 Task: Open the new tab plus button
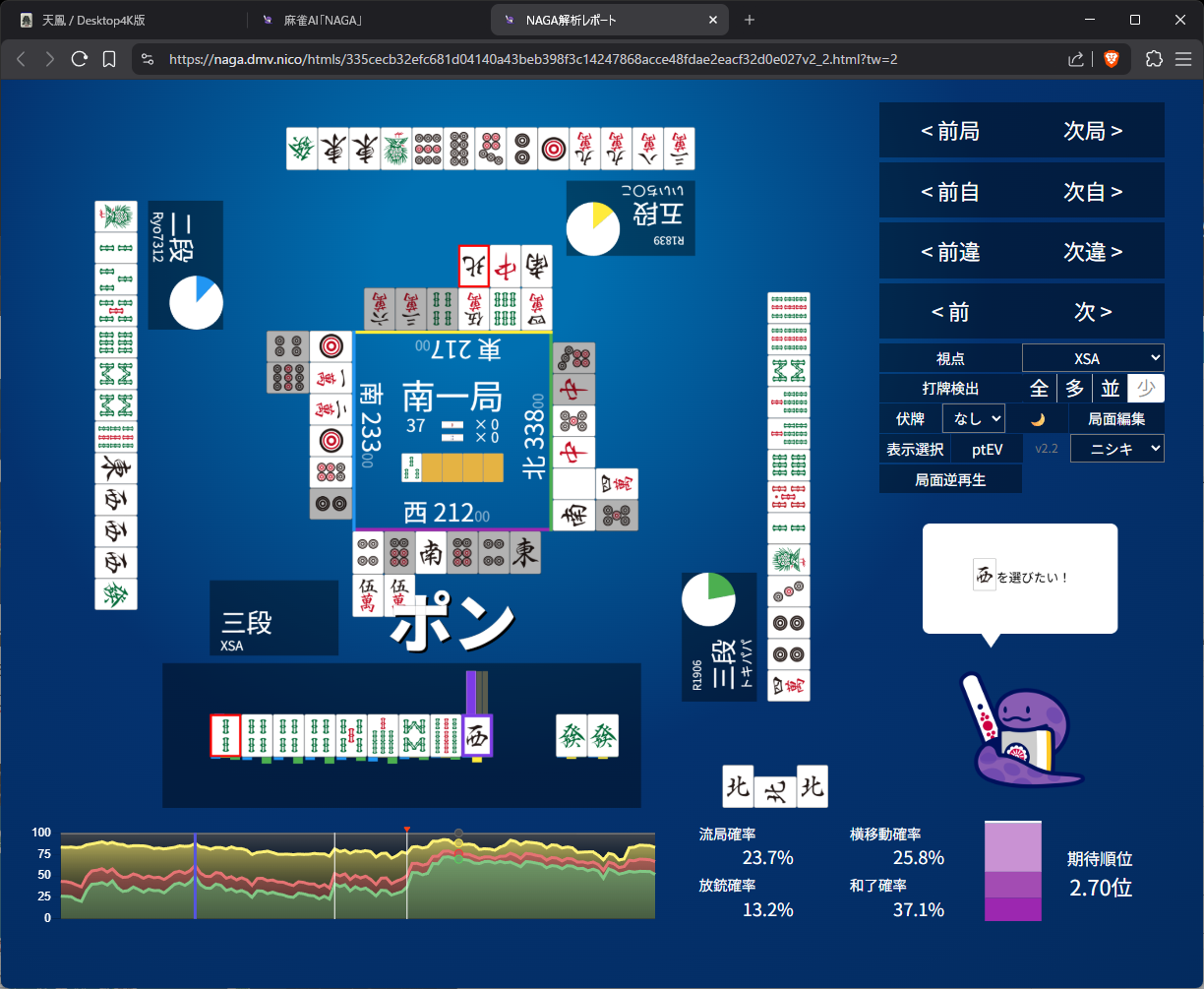[x=750, y=20]
